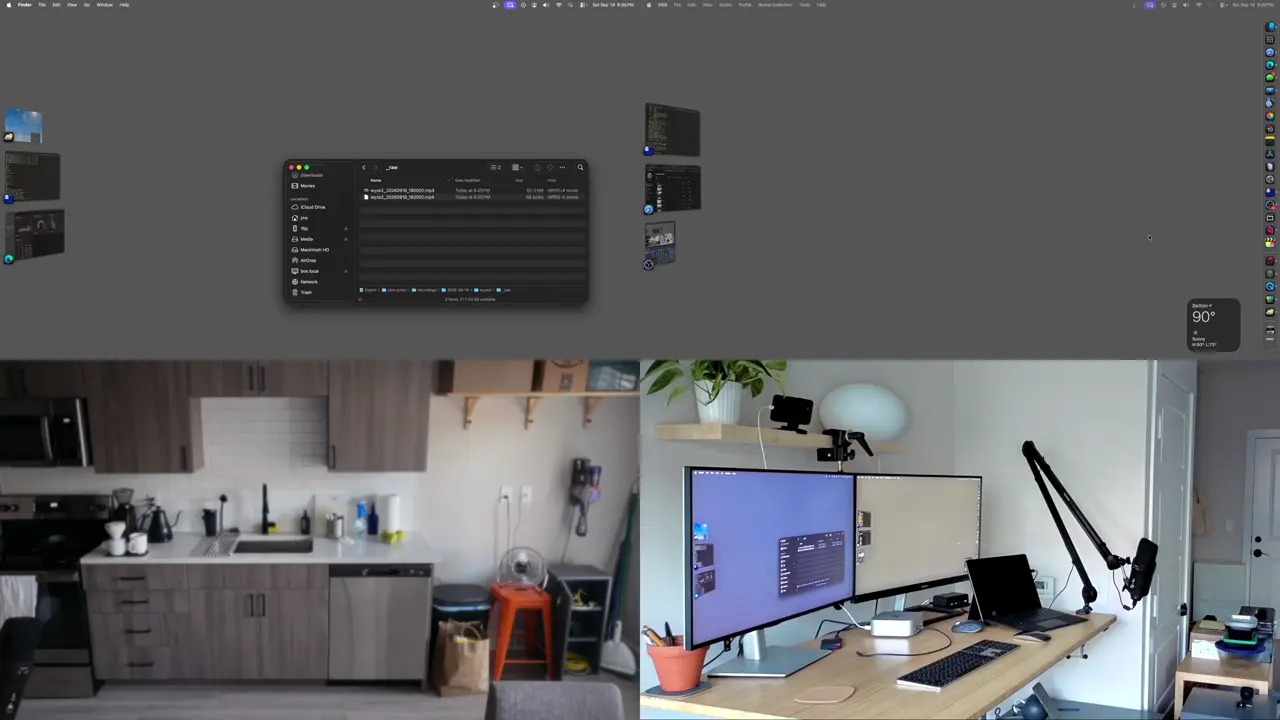This screenshot has height=720, width=1280.
Task: Open the Finder more actions ellipsis button
Action: (562, 167)
